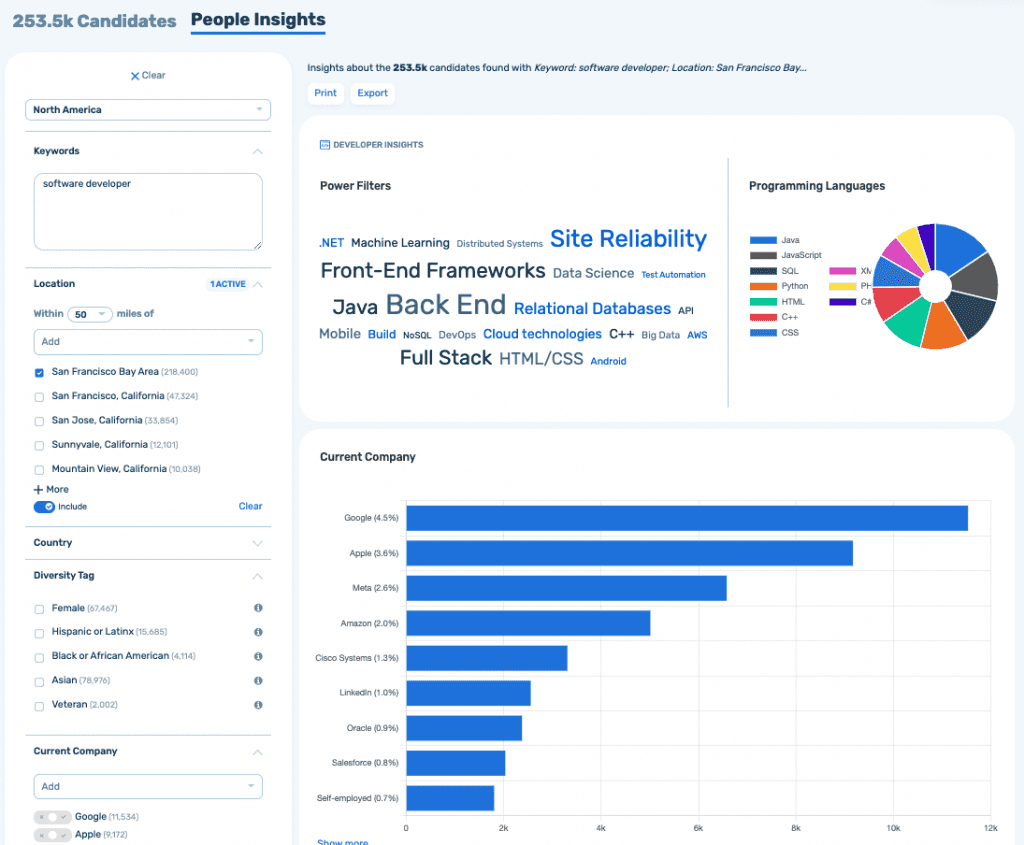Image resolution: width=1024 pixels, height=845 pixels.
Task: Select the People Insights tab
Action: tap(257, 20)
